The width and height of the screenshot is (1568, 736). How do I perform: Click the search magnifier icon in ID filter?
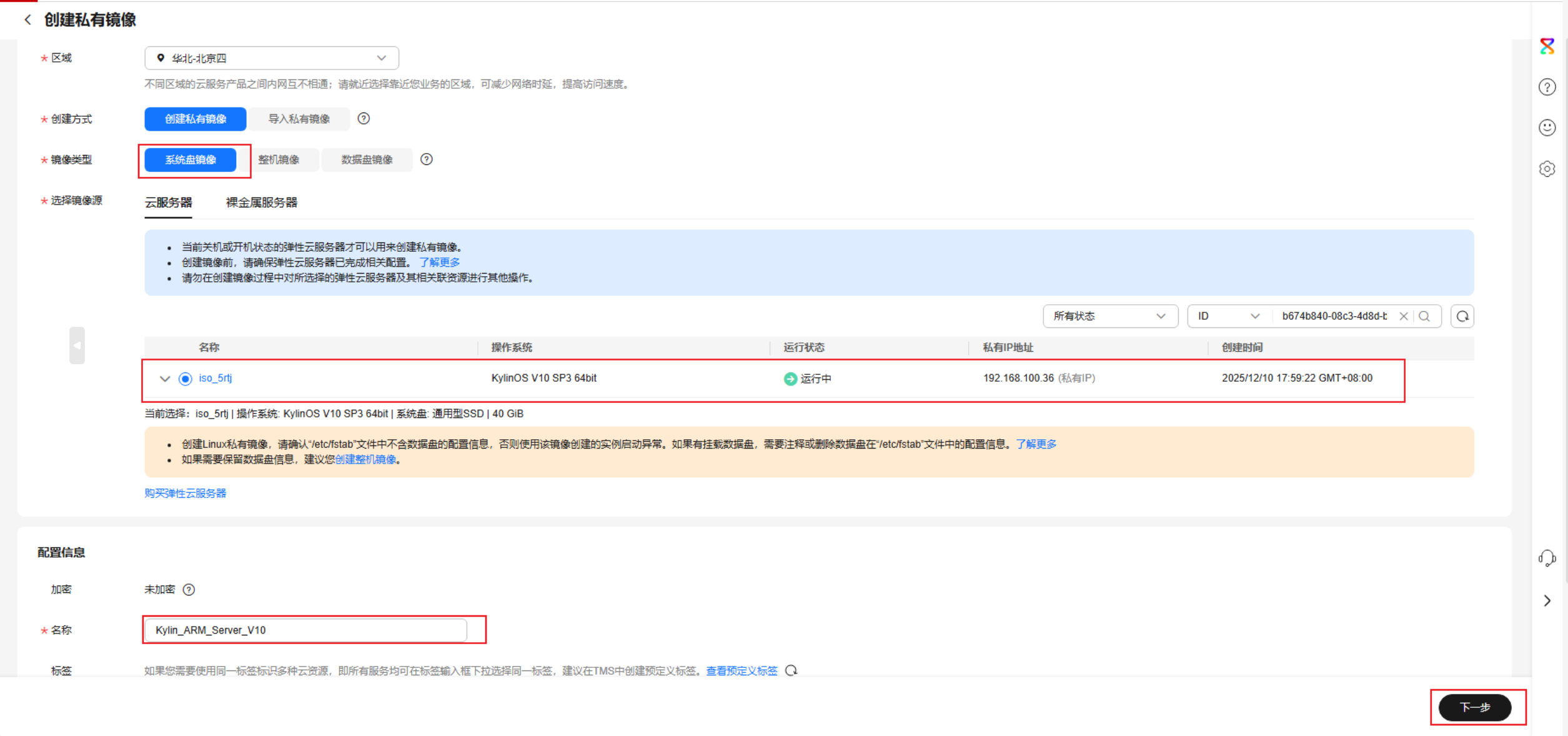click(1424, 316)
